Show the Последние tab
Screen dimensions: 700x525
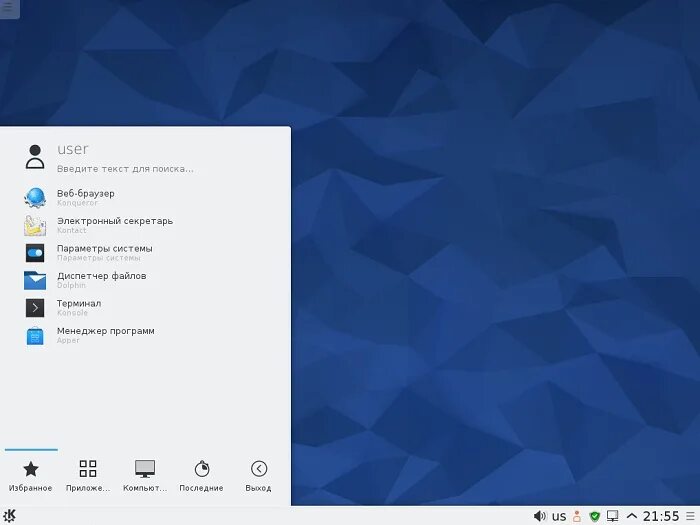(201, 476)
